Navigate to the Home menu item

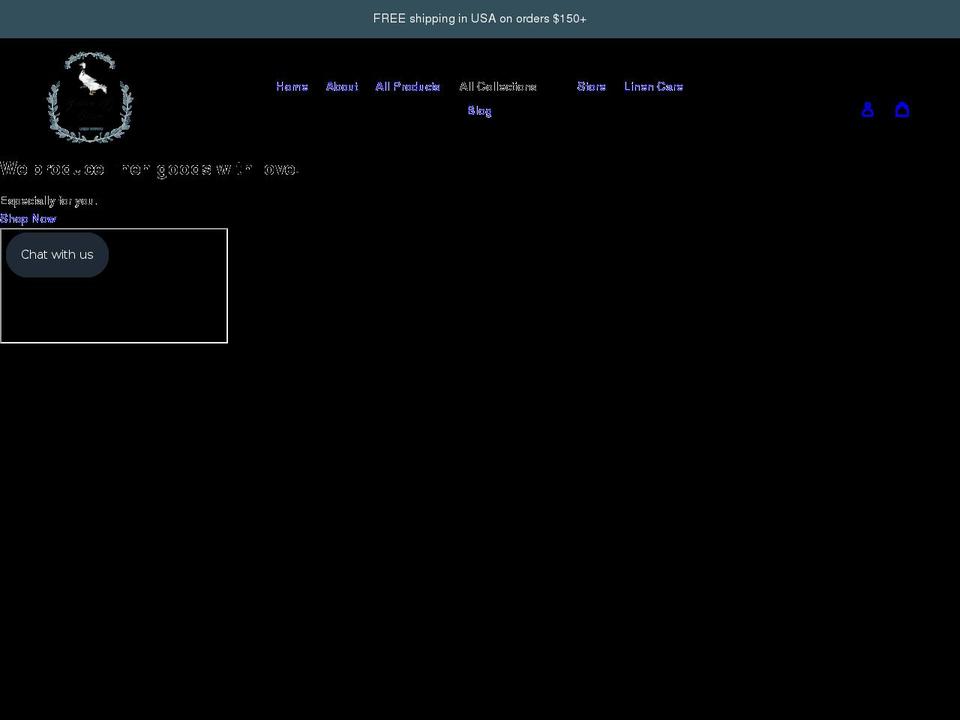[292, 86]
